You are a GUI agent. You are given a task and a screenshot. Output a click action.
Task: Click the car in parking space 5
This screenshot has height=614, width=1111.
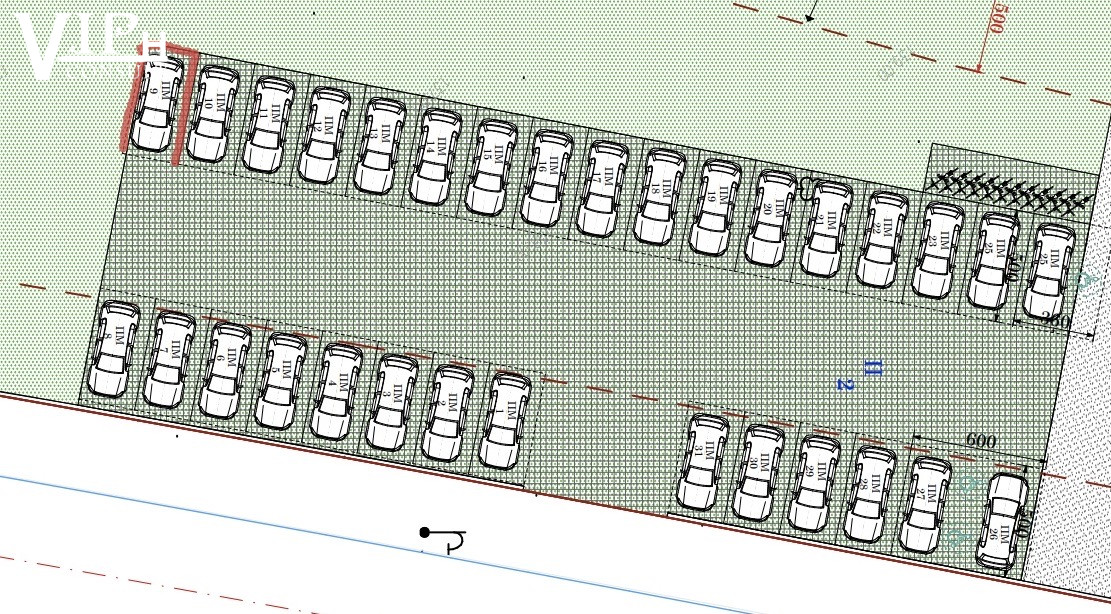(x=281, y=380)
